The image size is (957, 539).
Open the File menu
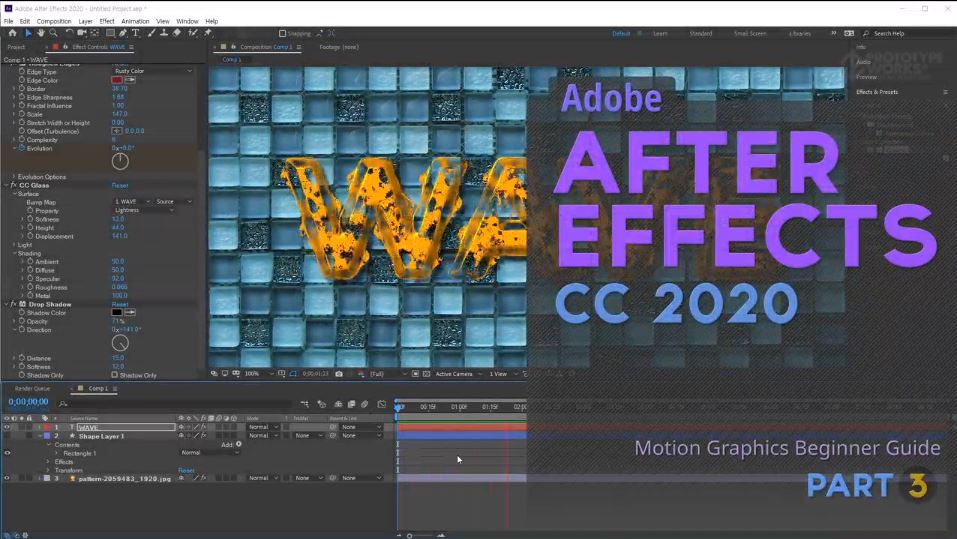[x=9, y=21]
